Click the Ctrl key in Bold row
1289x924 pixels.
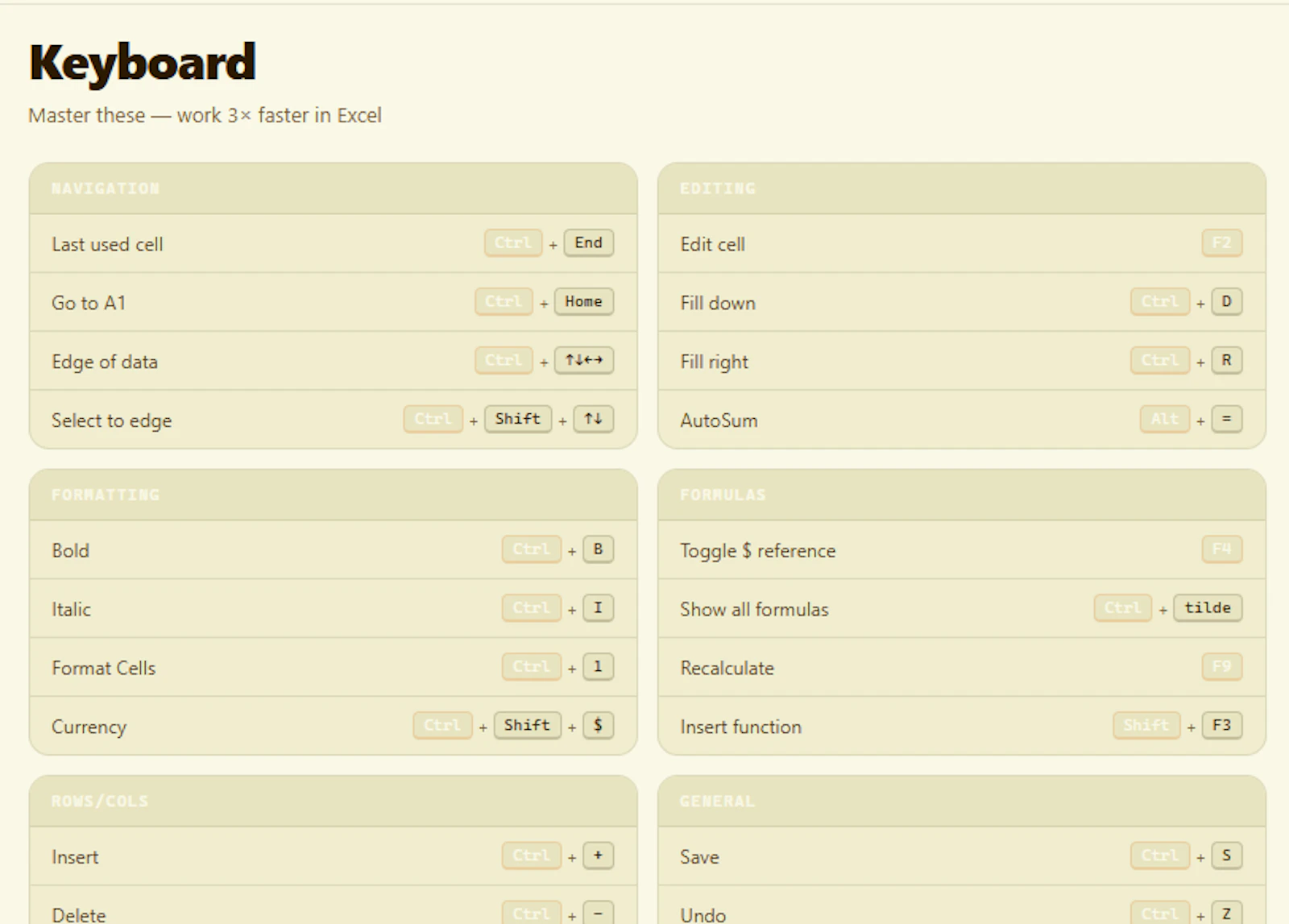pos(532,549)
